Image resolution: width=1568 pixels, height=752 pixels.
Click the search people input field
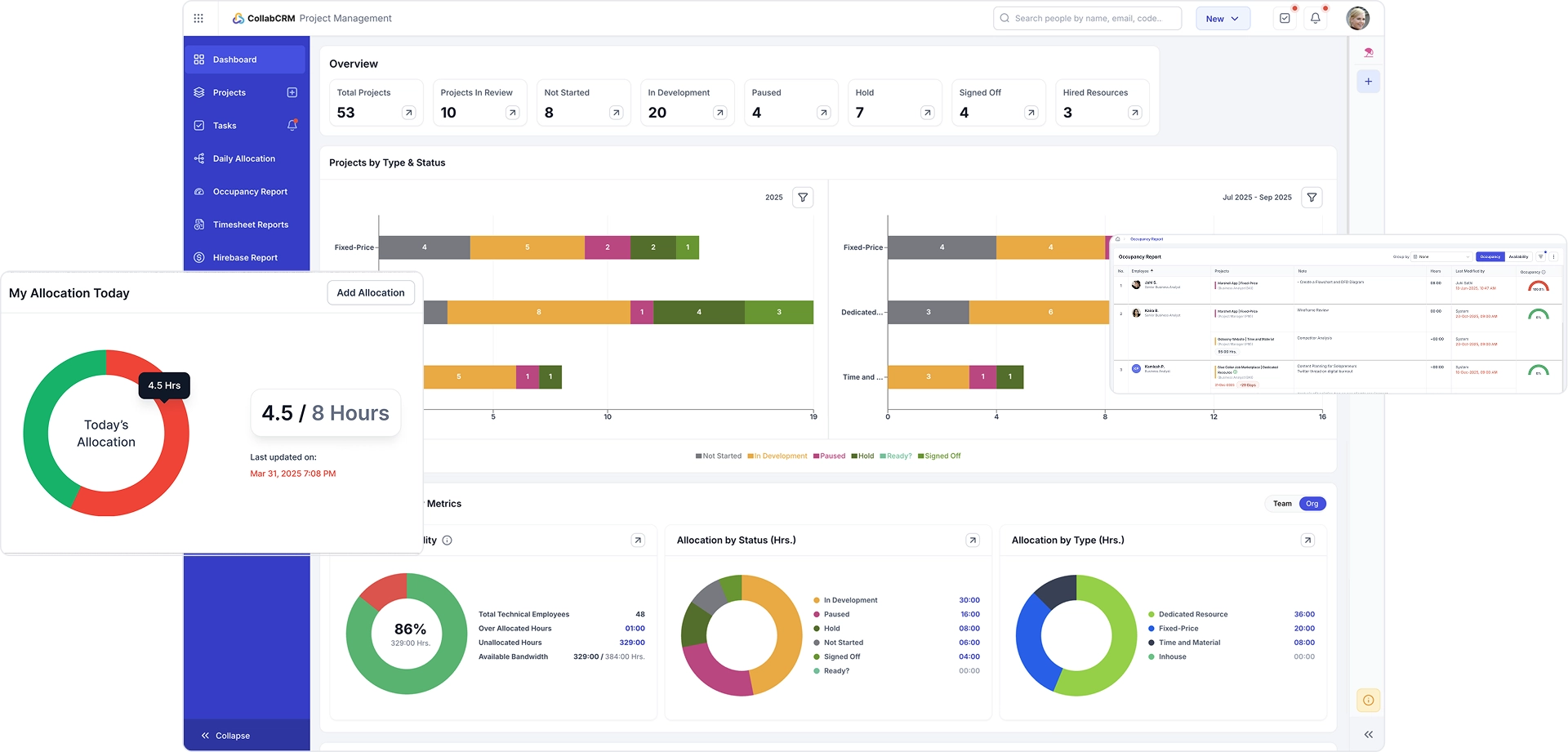click(x=1087, y=17)
